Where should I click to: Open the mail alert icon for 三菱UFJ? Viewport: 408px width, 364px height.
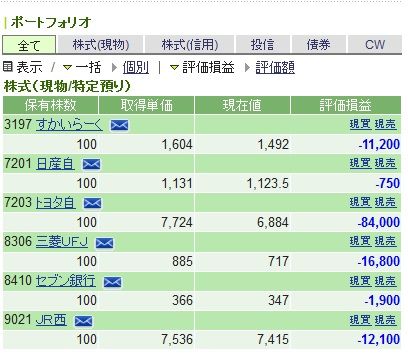point(104,243)
